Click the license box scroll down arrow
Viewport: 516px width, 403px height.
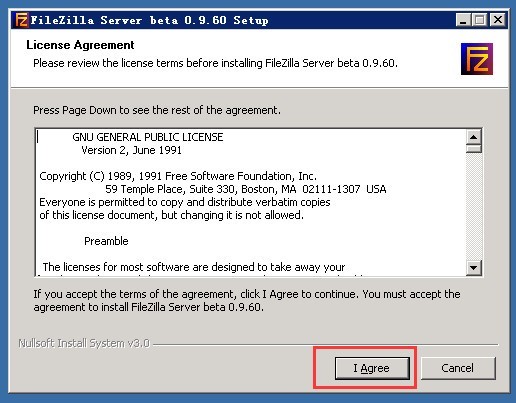click(474, 267)
